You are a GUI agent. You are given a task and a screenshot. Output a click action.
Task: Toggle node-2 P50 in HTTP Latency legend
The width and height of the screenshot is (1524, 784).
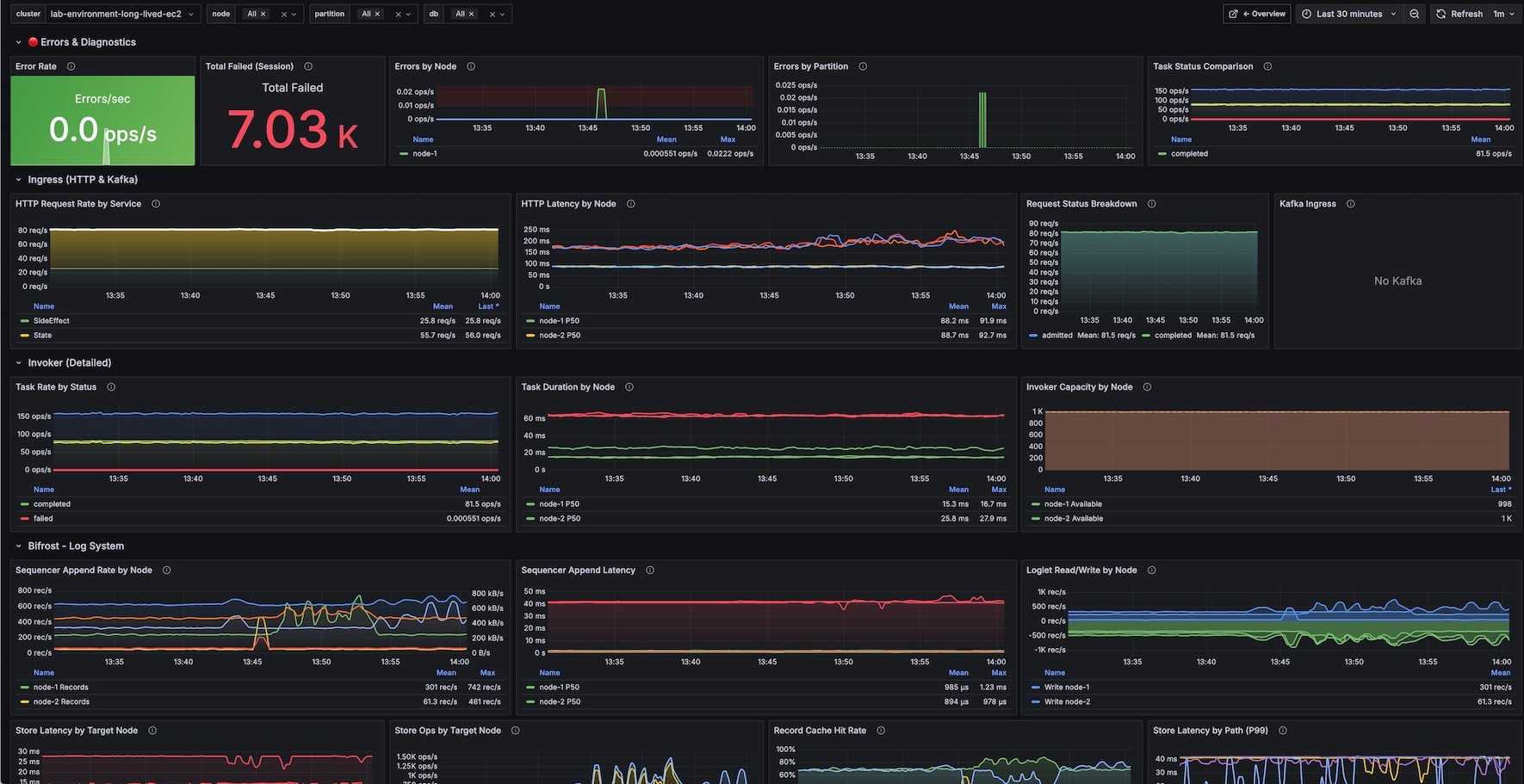[560, 336]
